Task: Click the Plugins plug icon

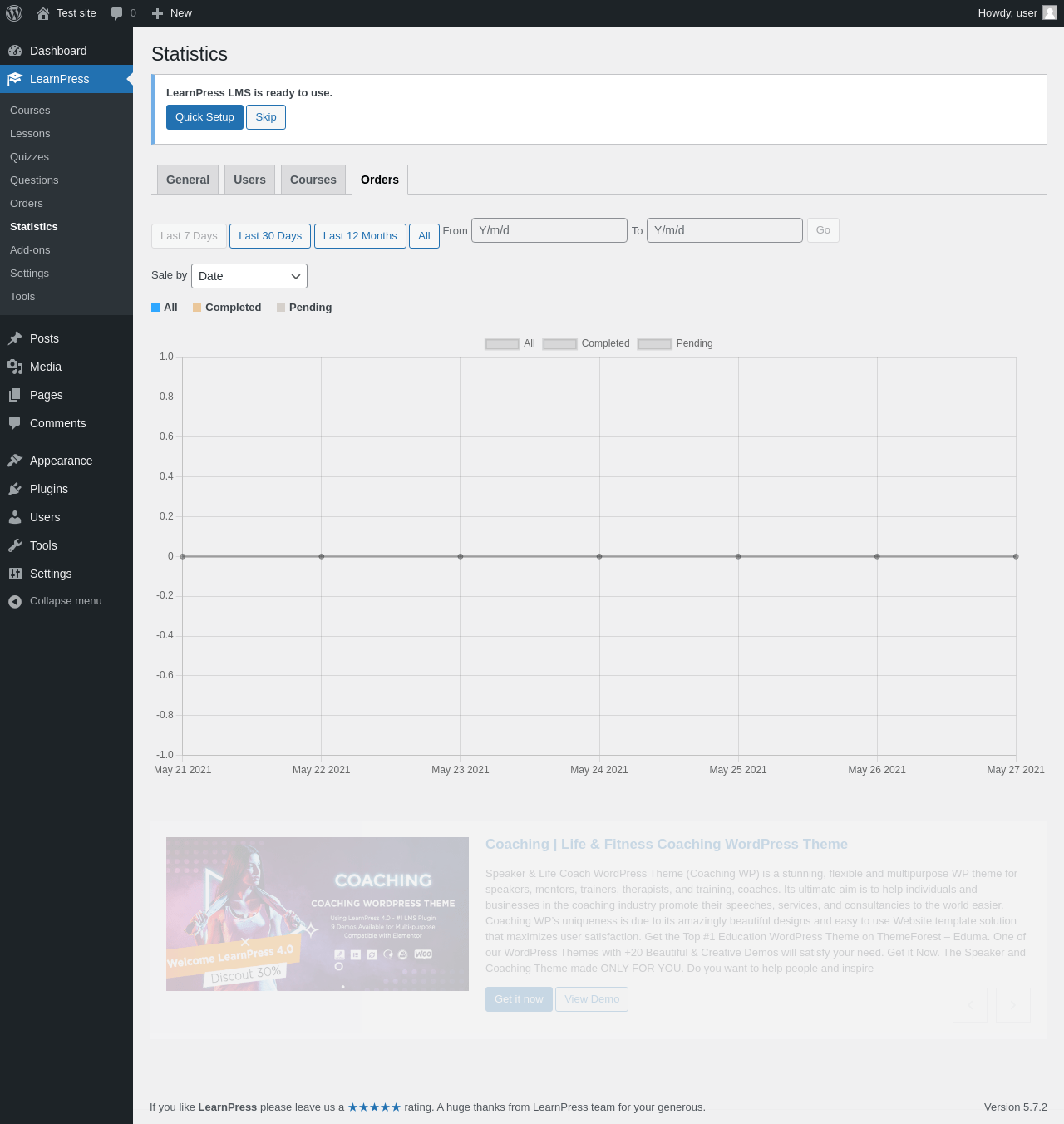Action: point(15,489)
